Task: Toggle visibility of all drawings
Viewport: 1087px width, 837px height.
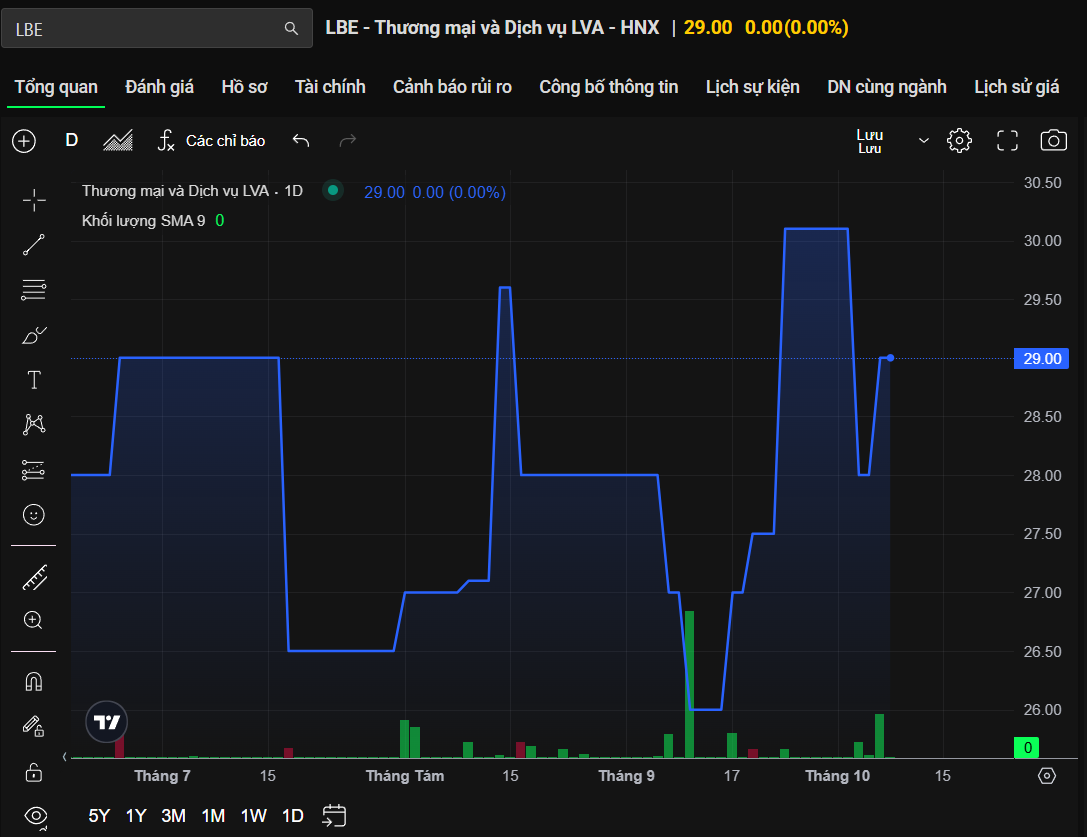Action: point(34,815)
